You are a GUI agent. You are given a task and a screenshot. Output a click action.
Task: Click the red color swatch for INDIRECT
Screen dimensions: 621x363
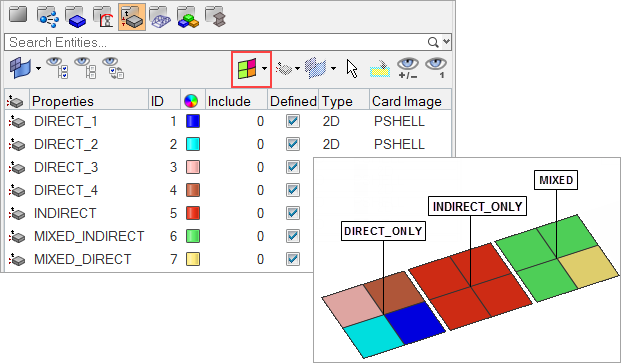(x=193, y=213)
